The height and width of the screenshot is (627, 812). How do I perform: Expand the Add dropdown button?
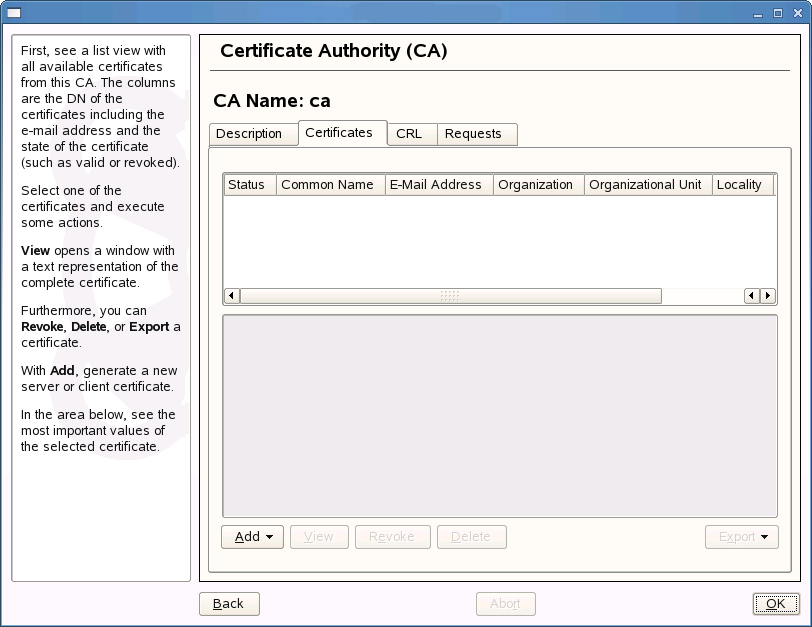[x=253, y=537]
